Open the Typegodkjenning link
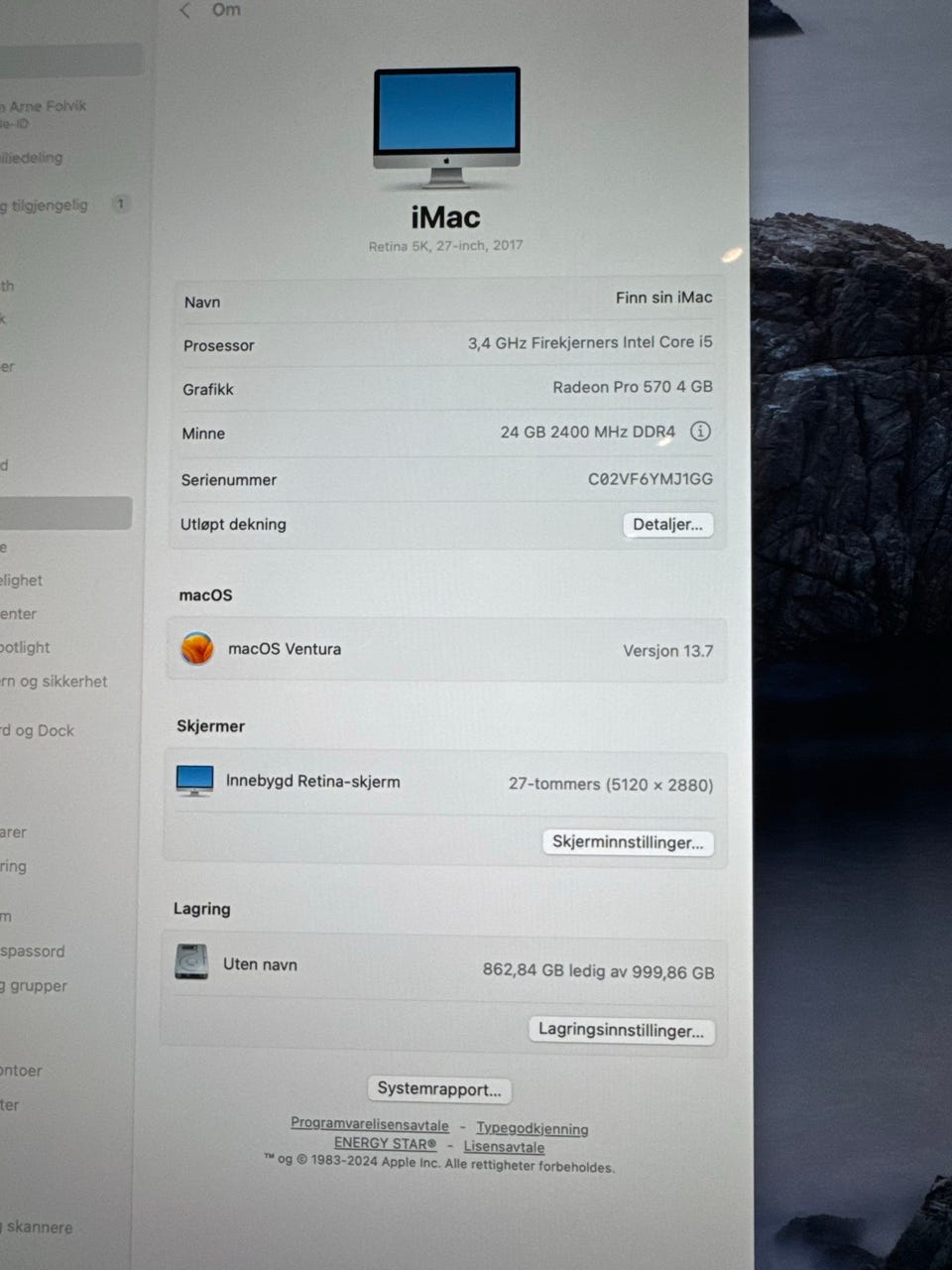This screenshot has width=952, height=1270. point(533,1128)
